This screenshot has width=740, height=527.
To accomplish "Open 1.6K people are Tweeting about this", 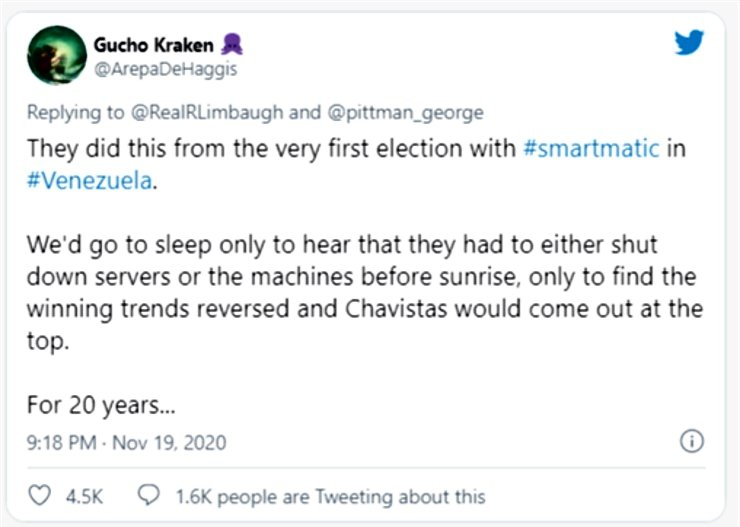I will point(329,495).
